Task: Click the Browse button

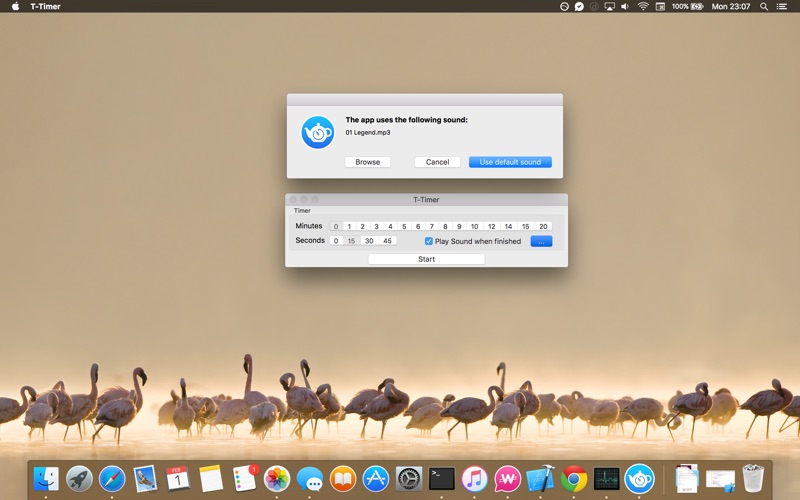Action: coord(367,162)
